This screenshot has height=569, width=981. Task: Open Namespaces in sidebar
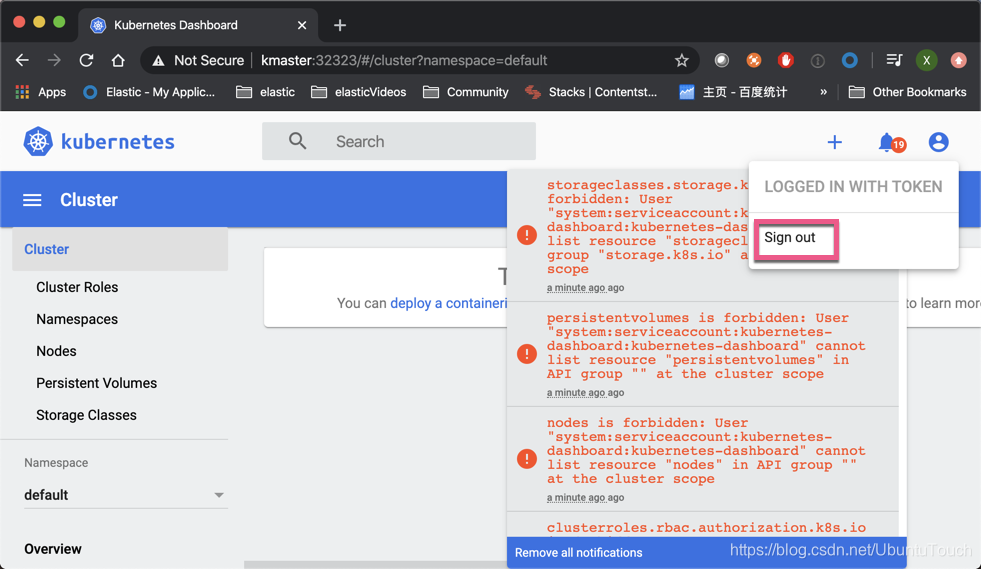(x=77, y=319)
